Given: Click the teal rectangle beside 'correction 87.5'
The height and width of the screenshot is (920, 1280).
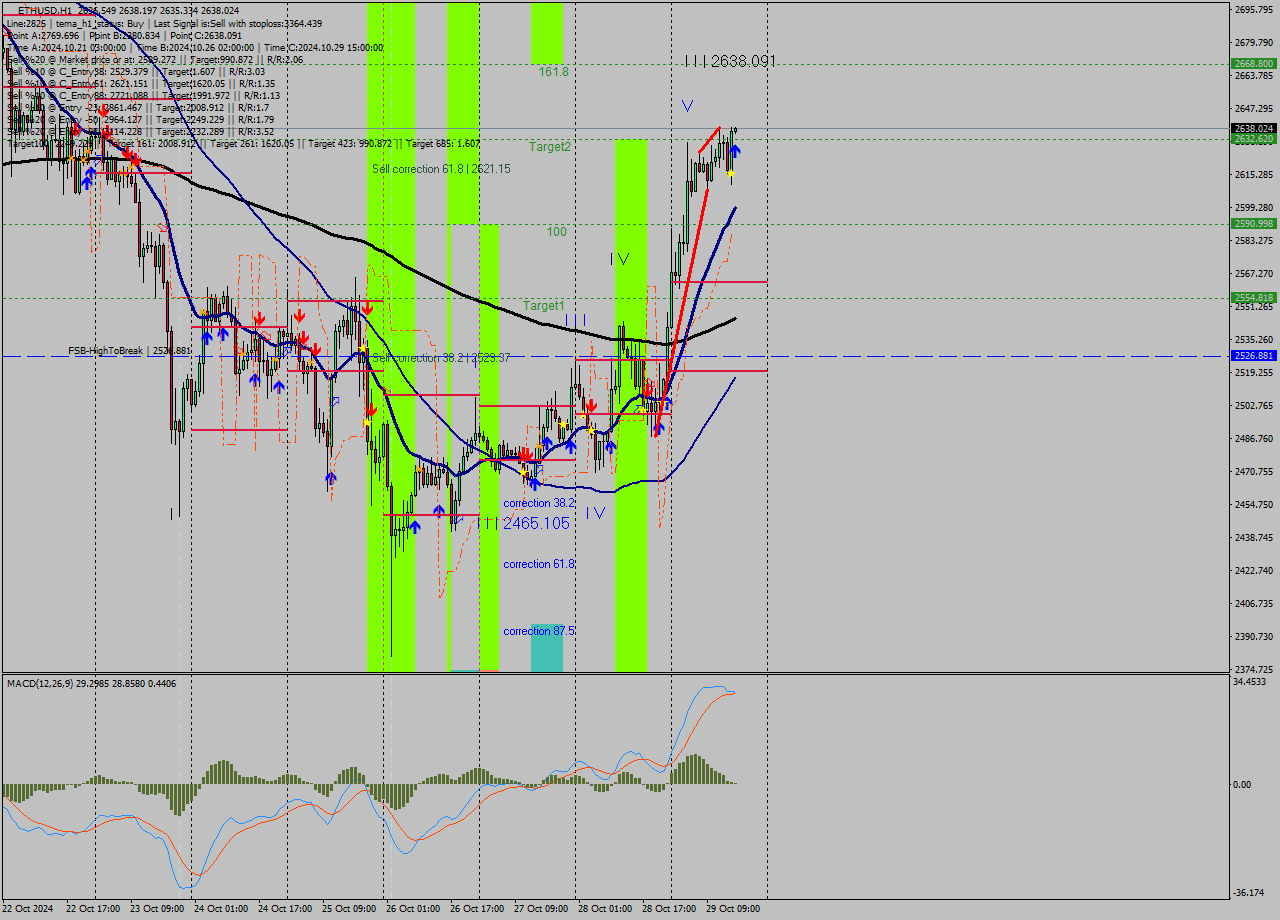Looking at the screenshot, I should [x=547, y=648].
